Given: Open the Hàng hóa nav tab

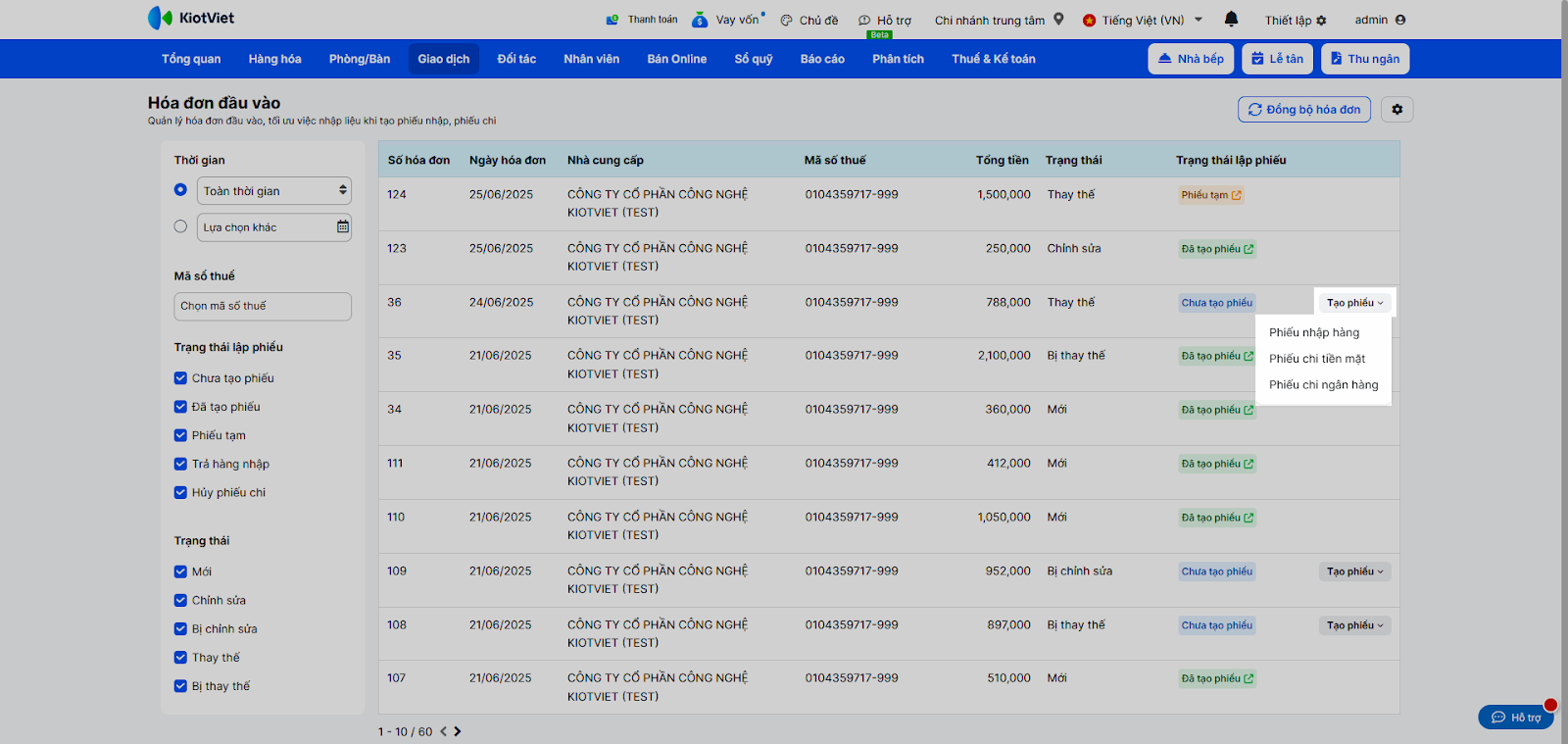Looking at the screenshot, I should coord(275,59).
